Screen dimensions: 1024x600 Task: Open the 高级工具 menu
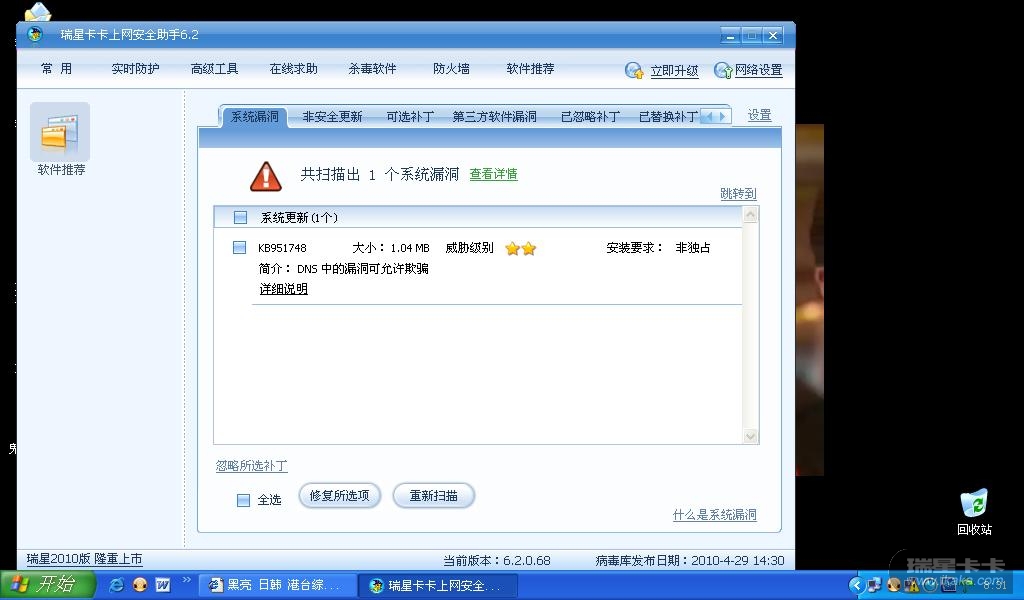tap(214, 69)
